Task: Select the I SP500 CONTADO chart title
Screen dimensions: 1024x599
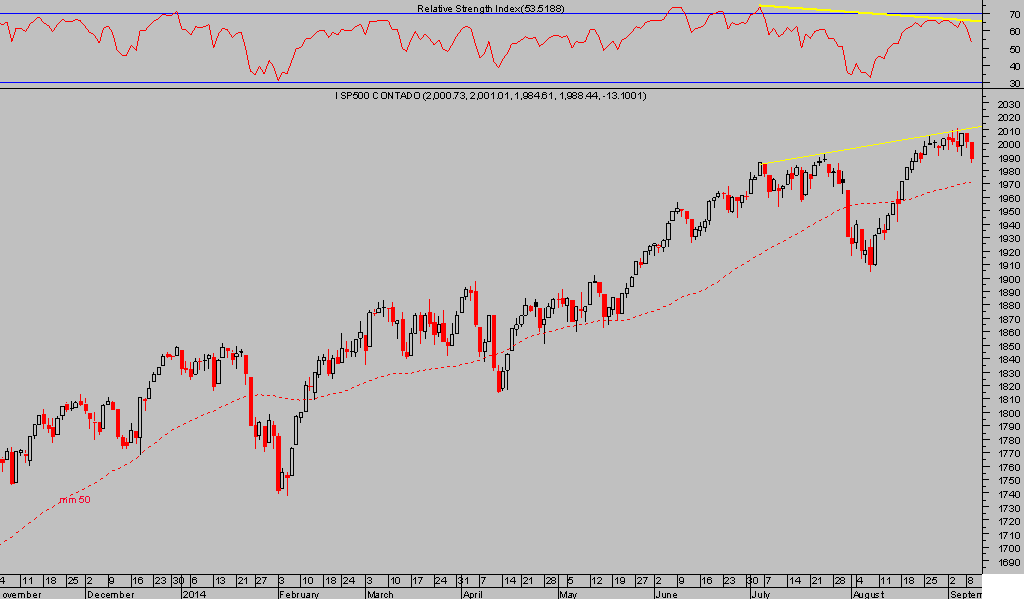Action: [x=490, y=96]
